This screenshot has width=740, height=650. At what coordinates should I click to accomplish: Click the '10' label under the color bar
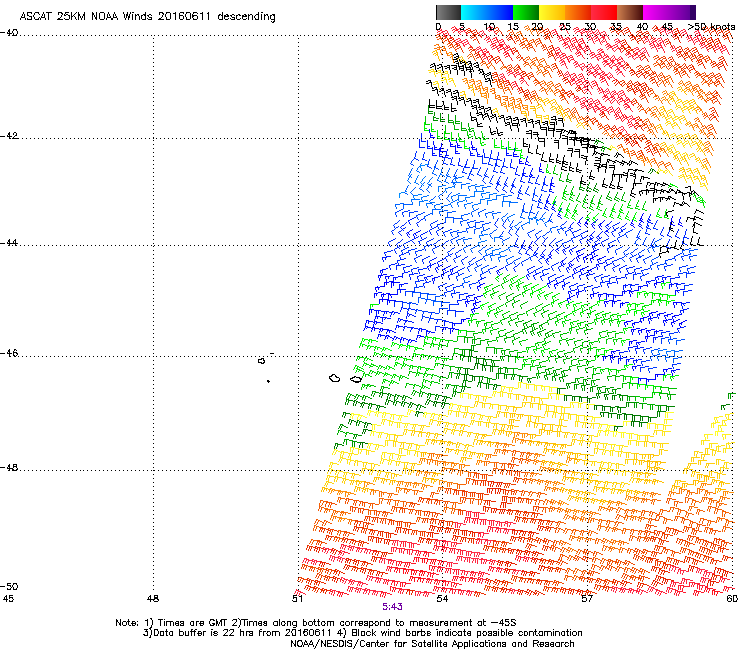click(x=489, y=27)
